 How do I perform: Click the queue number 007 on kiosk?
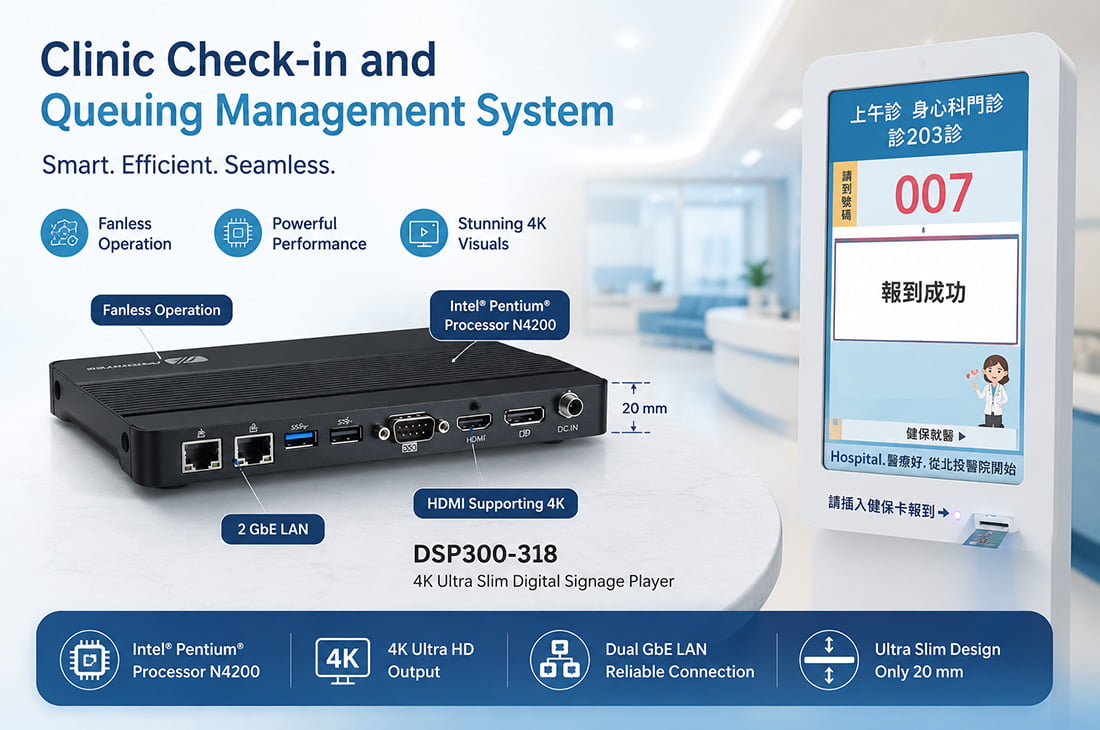point(933,194)
